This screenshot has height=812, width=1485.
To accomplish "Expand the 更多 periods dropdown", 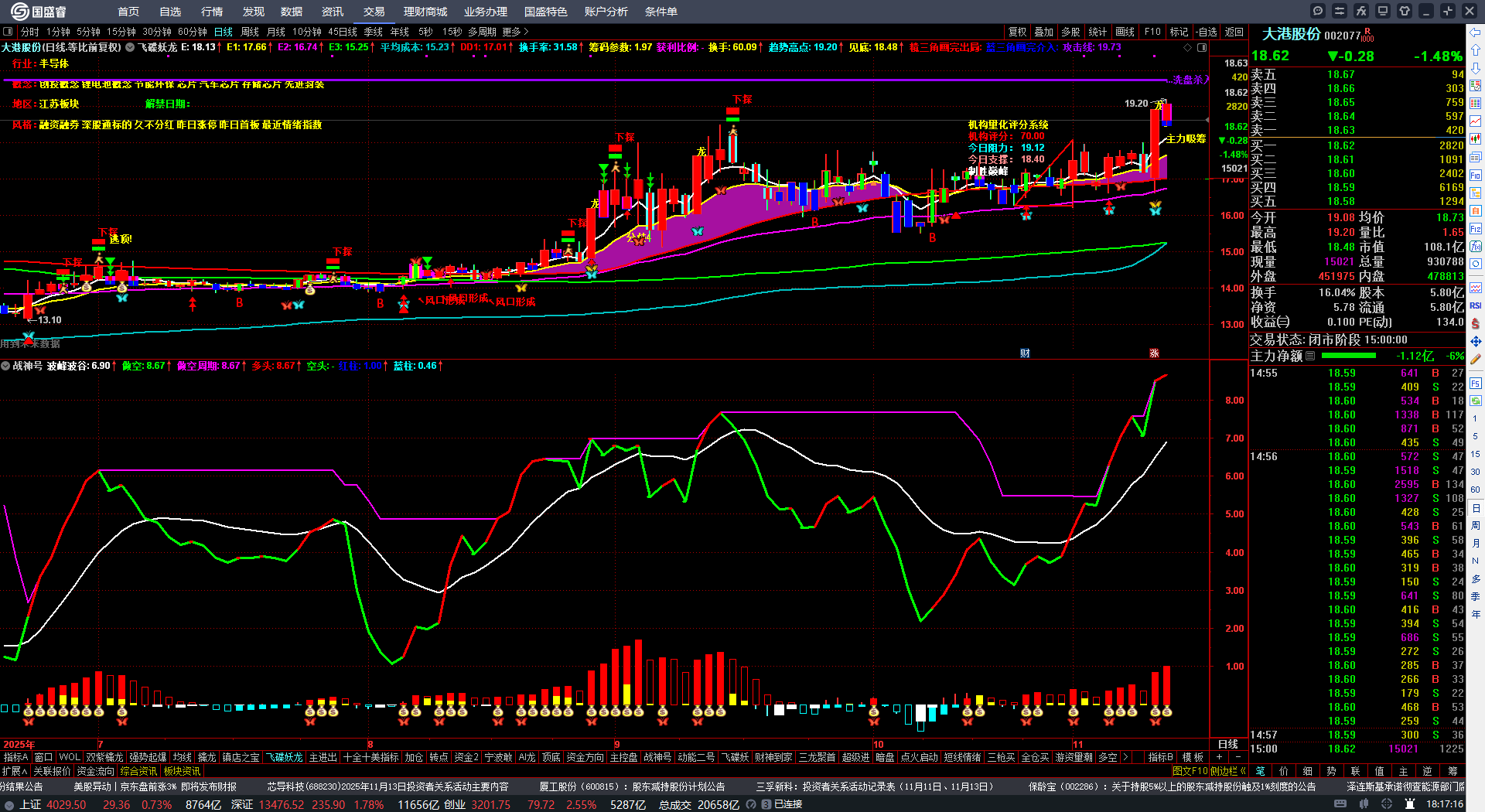I will tap(515, 32).
